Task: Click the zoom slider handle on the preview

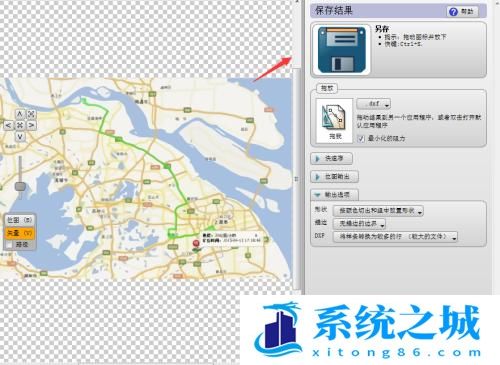Action: [x=20, y=186]
